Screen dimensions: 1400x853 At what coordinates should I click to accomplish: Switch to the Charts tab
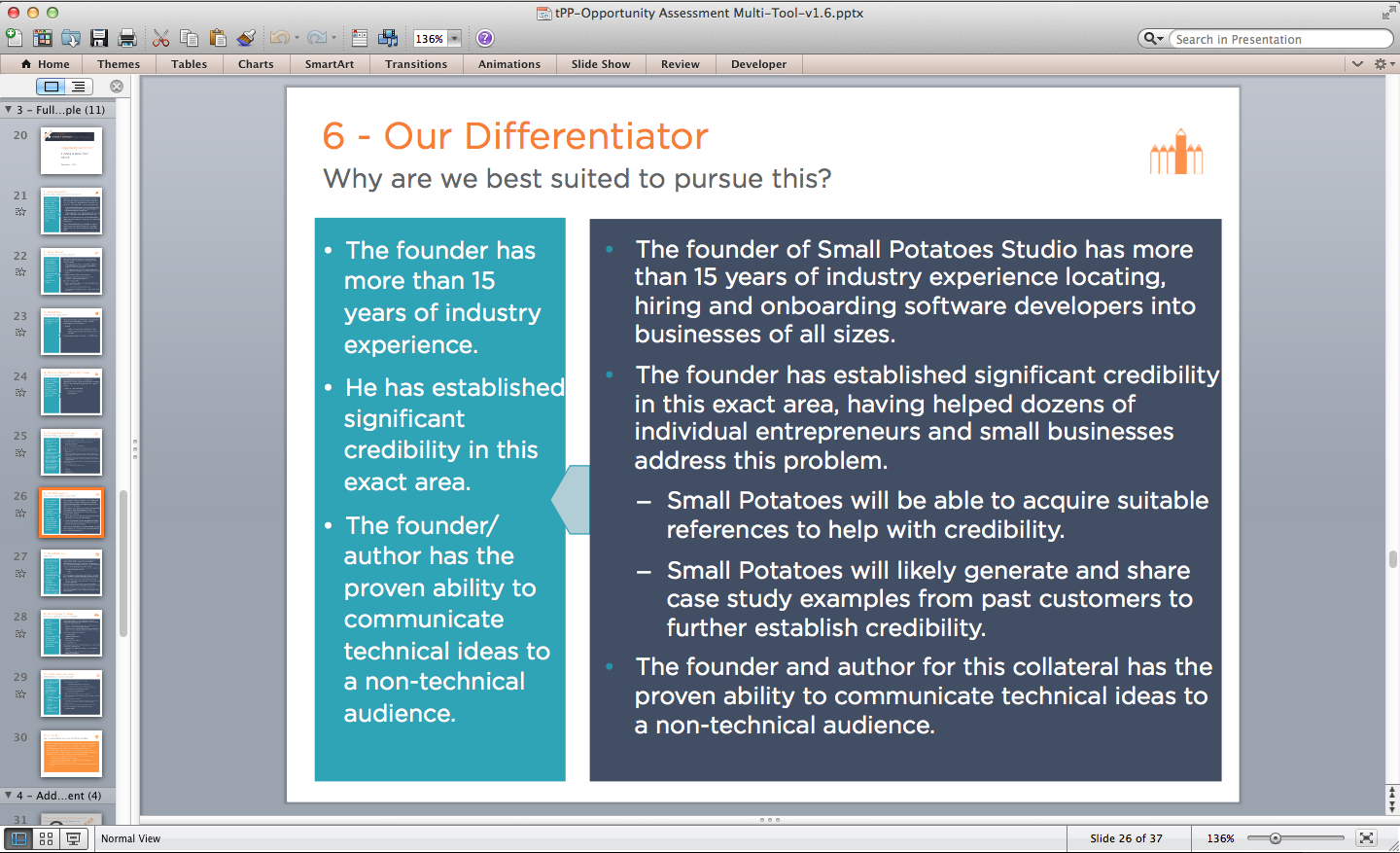[x=256, y=64]
